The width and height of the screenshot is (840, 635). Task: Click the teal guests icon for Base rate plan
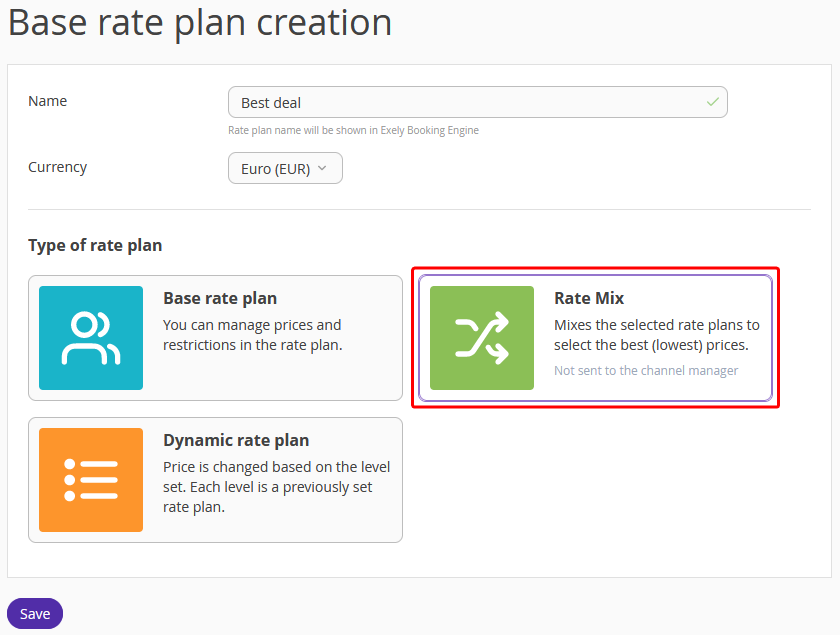[91, 338]
